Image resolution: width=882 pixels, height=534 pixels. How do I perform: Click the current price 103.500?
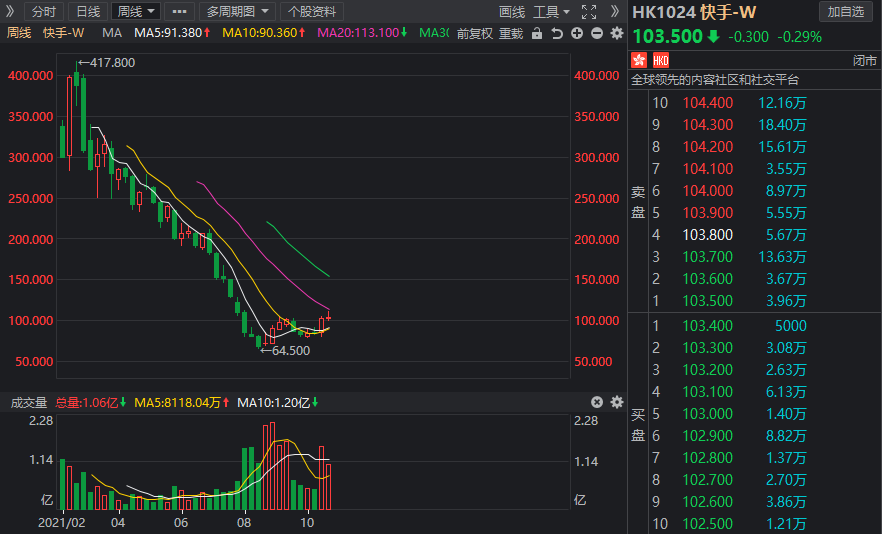(x=668, y=37)
